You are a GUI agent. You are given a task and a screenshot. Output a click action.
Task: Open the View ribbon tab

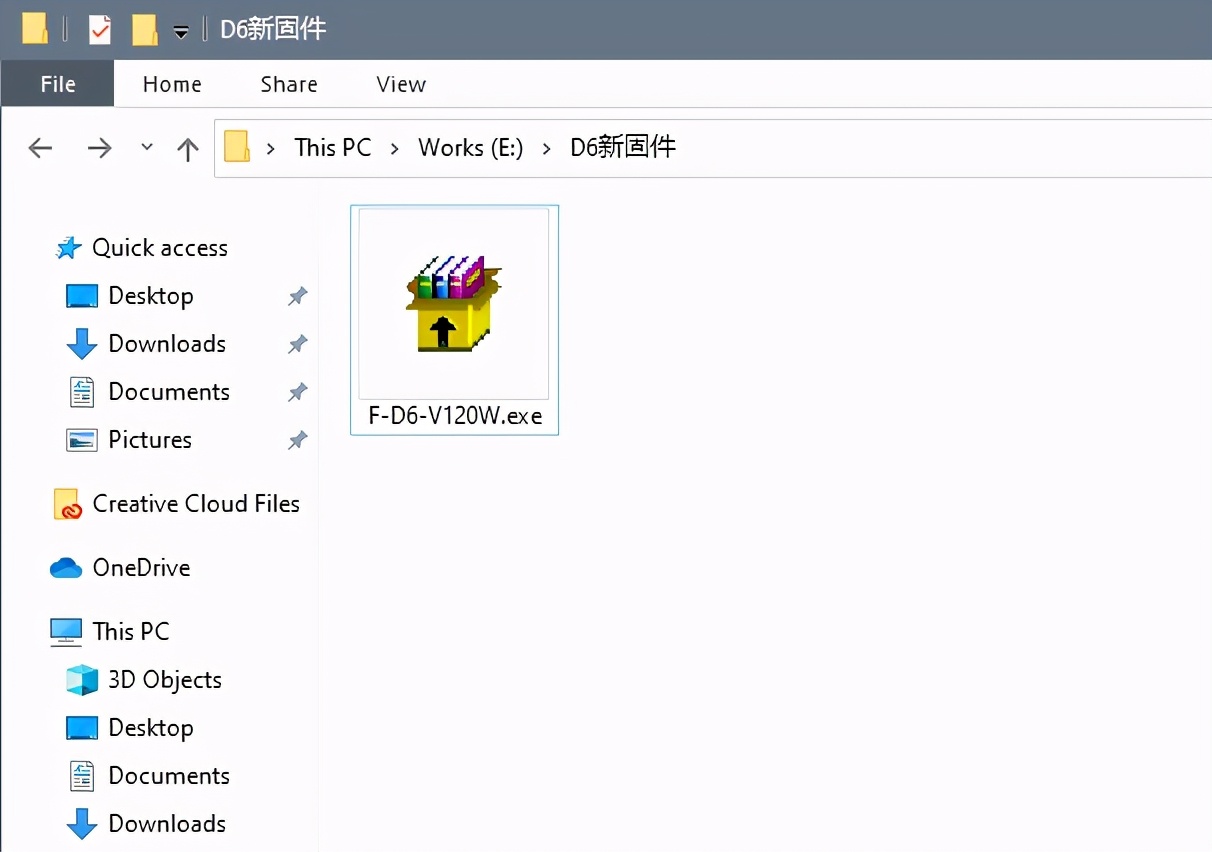pyautogui.click(x=401, y=84)
